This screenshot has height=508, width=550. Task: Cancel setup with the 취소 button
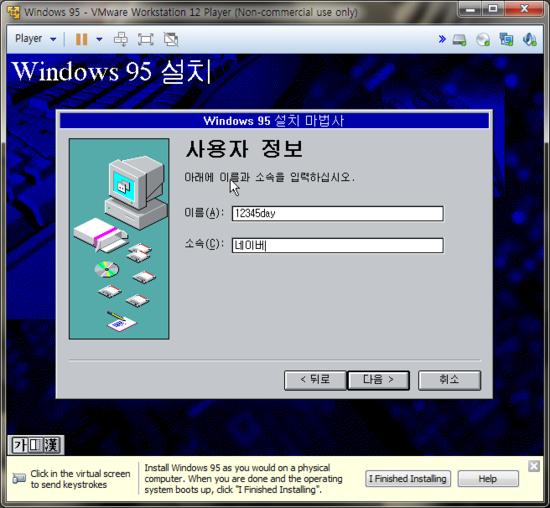[x=449, y=380]
